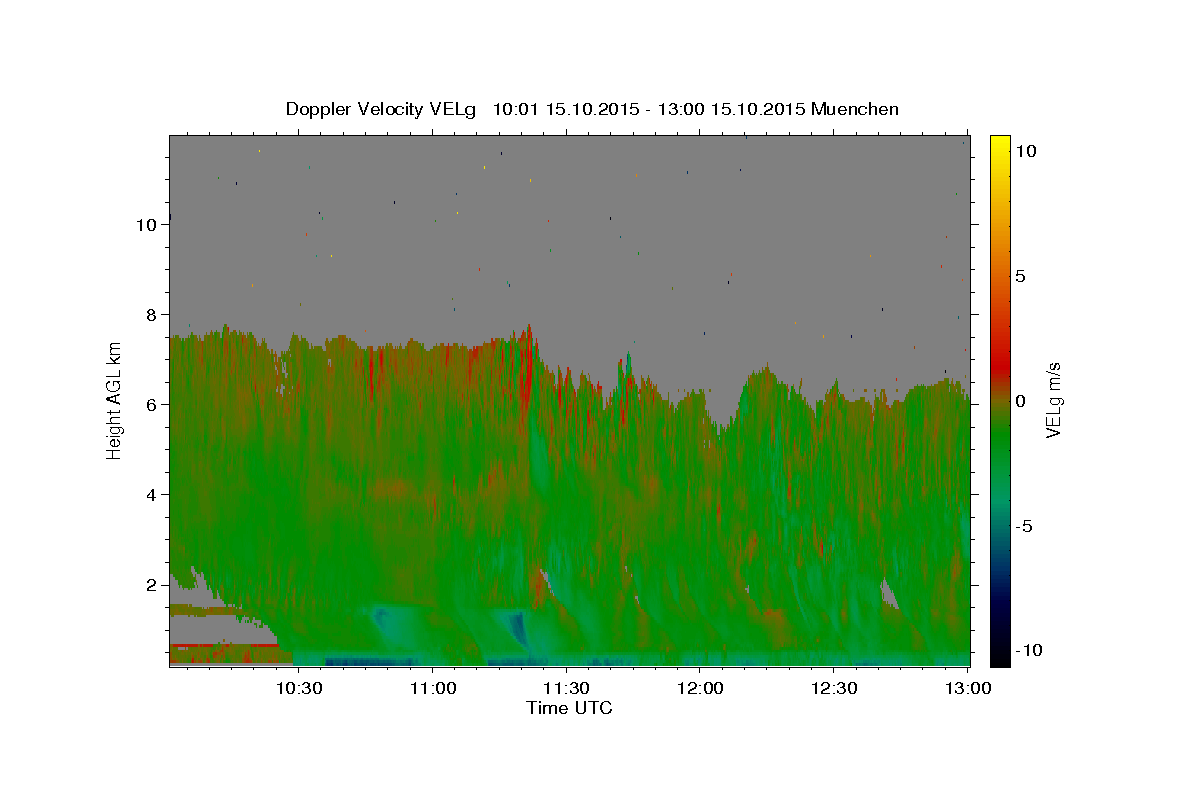The image size is (1200, 800).
Task: Click the height tick label 2
Action: pos(152,584)
